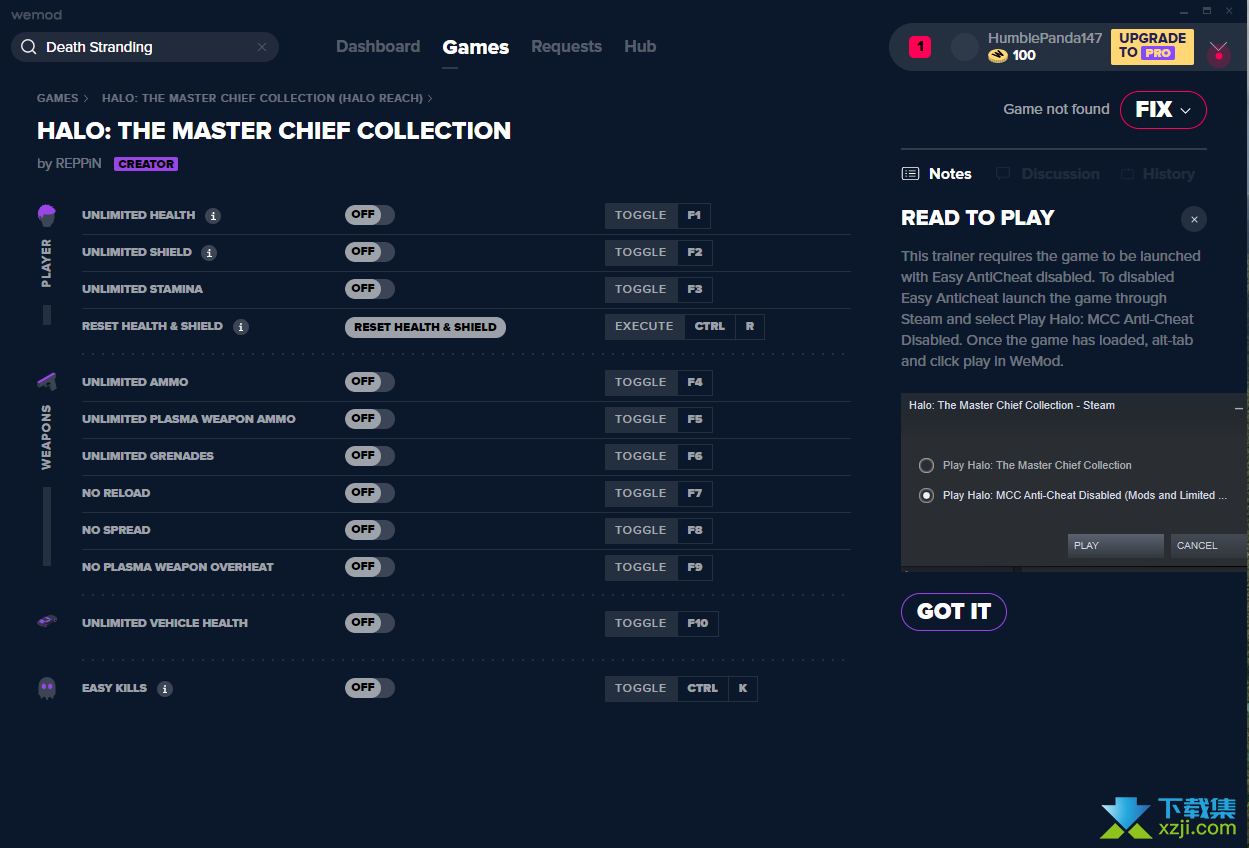The height and width of the screenshot is (848, 1249).
Task: Navigate to GAMES breadcrumb
Action: 57,98
